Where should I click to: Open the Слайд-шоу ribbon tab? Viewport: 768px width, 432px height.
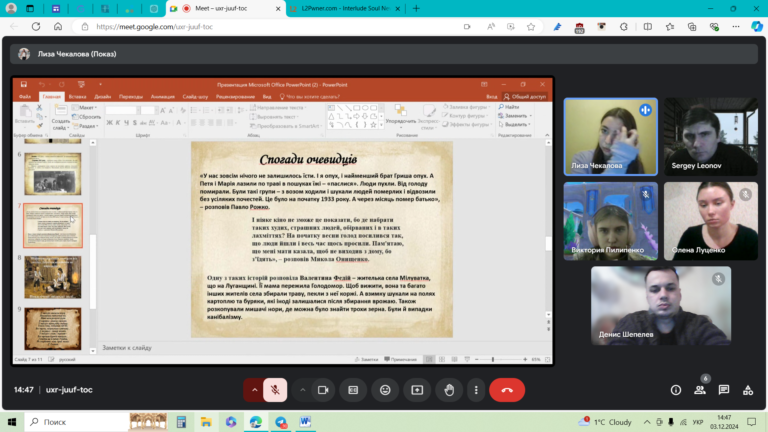[195, 96]
